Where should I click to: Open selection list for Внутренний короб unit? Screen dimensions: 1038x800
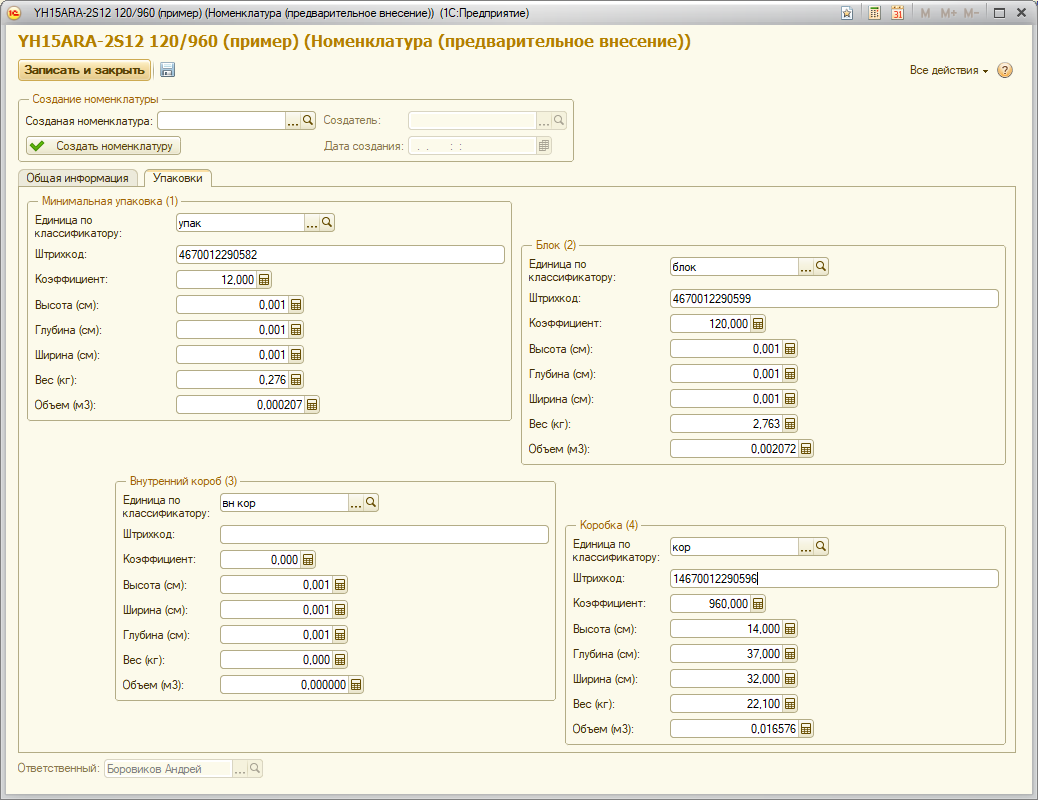(355, 503)
